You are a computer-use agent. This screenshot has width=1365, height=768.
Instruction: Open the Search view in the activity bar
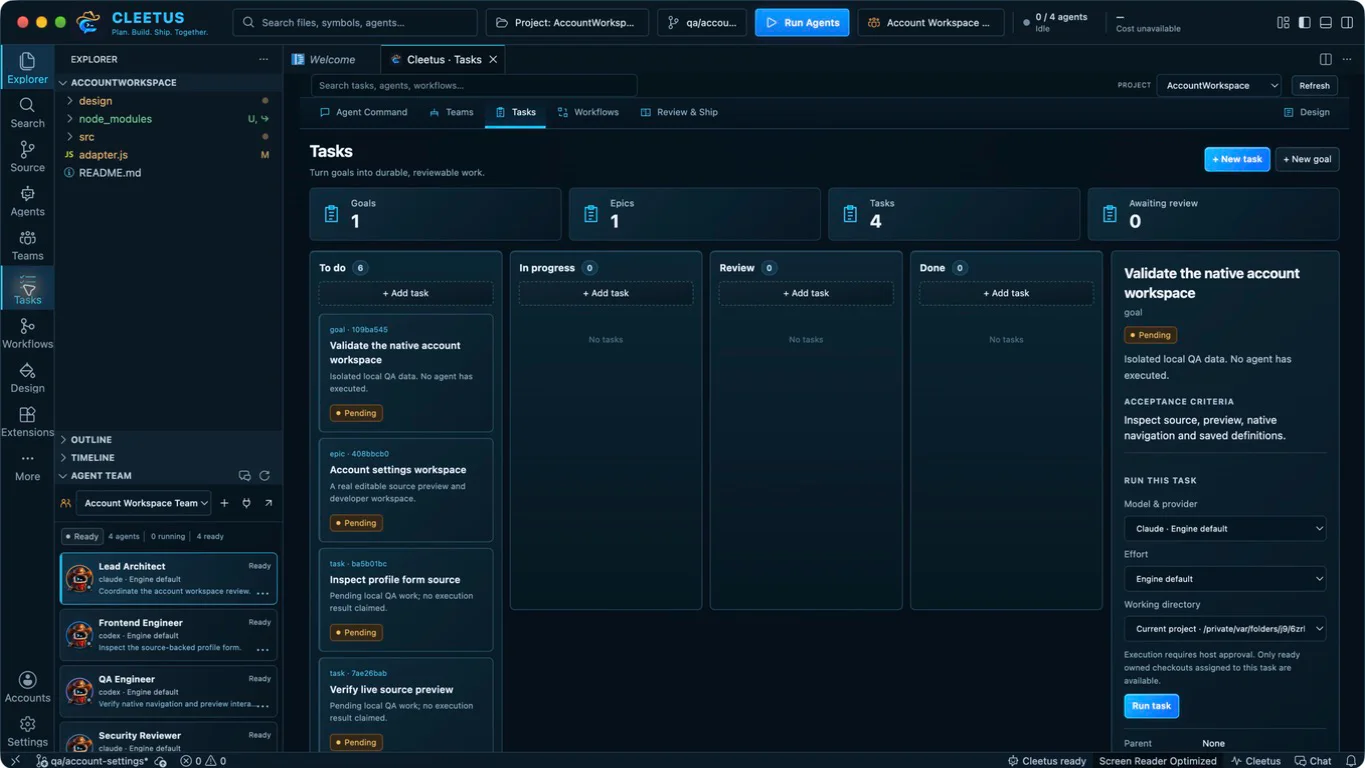(27, 112)
